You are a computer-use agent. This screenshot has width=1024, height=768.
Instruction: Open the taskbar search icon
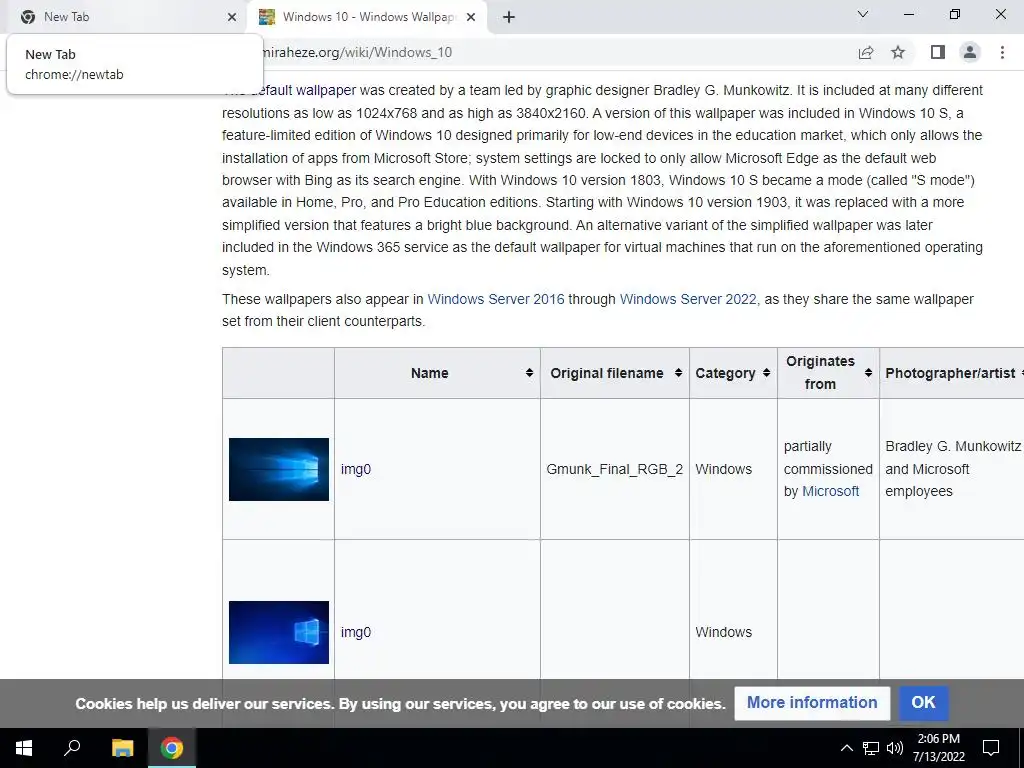[x=72, y=748]
